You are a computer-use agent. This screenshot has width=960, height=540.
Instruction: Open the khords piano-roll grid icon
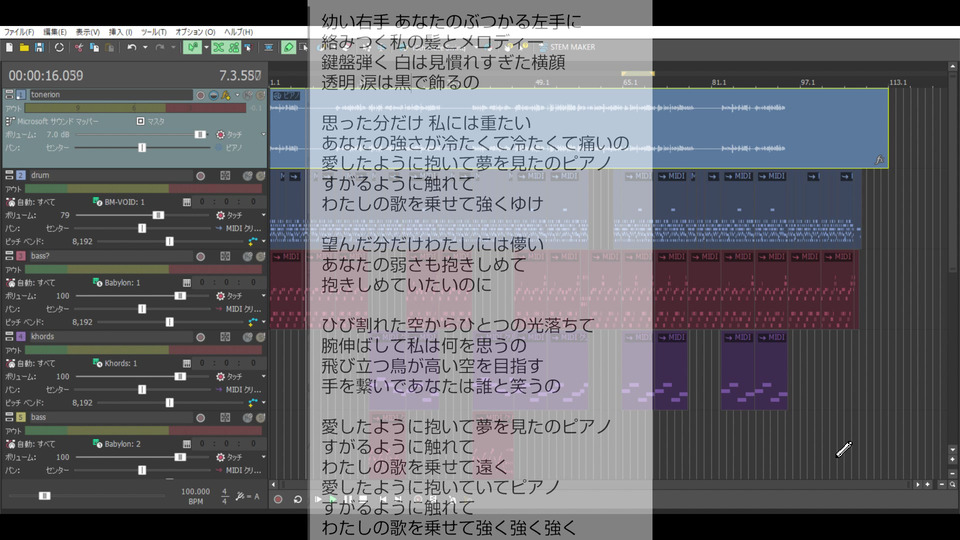225,337
